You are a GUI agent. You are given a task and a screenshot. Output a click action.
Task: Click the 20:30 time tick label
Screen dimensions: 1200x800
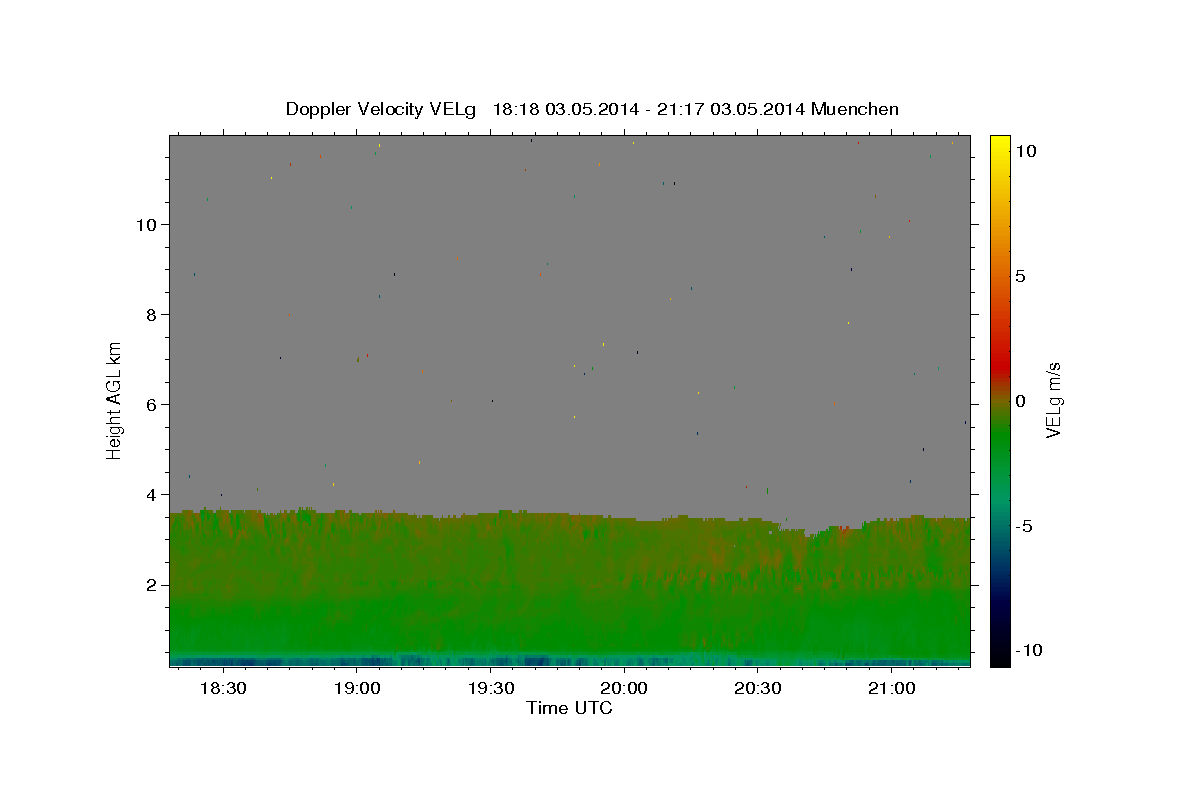point(758,689)
